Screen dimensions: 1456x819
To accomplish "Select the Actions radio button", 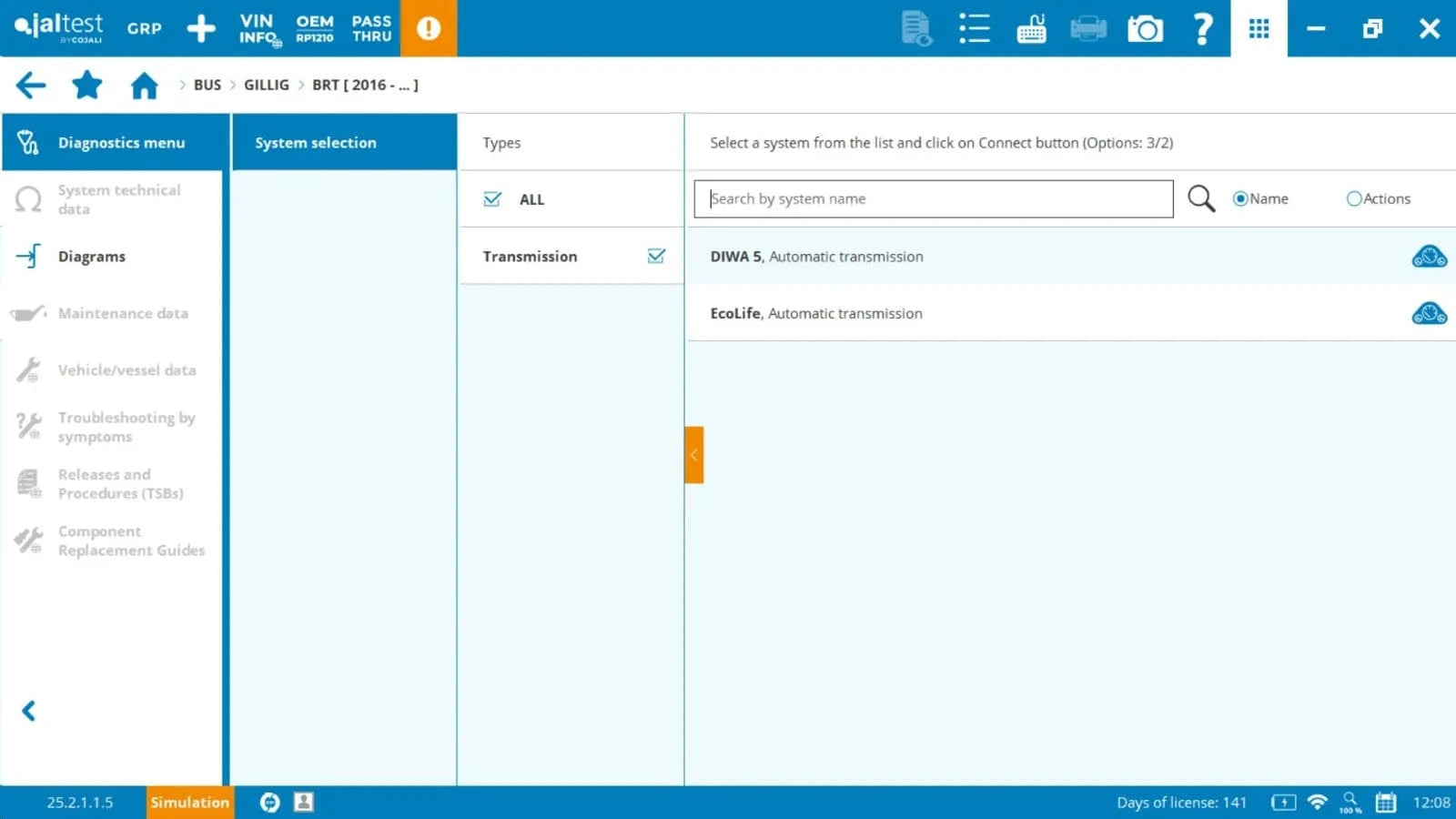I will 1354,198.
